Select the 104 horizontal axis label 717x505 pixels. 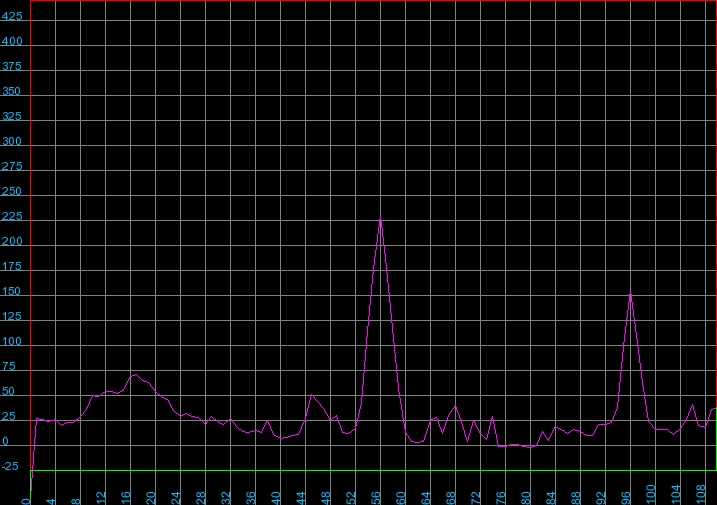tap(676, 495)
